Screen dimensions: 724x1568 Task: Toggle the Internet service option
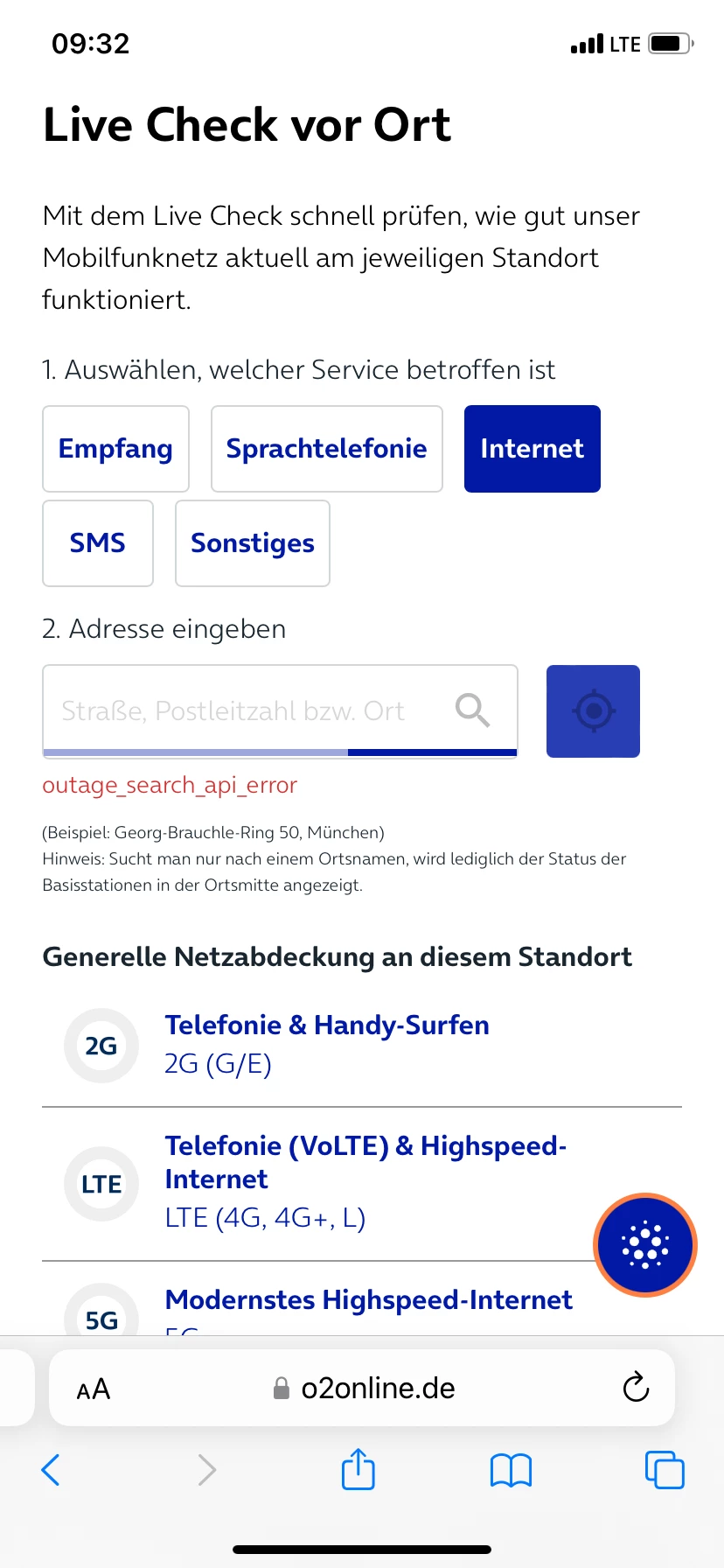point(532,449)
